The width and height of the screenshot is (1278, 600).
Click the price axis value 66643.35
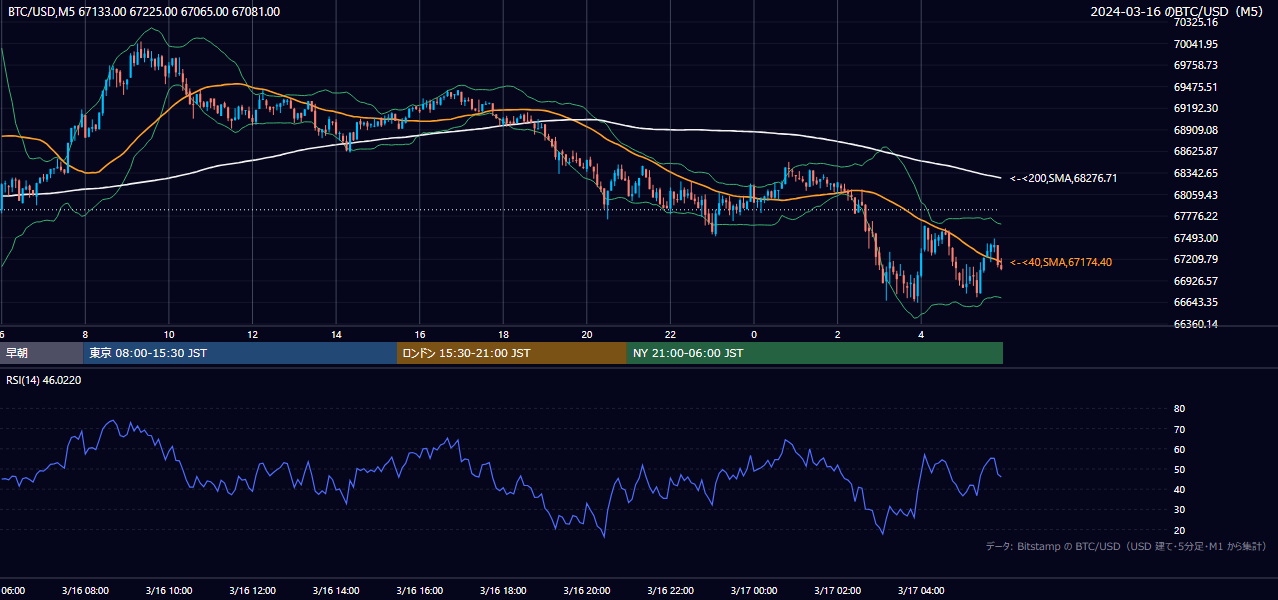click(x=1195, y=302)
